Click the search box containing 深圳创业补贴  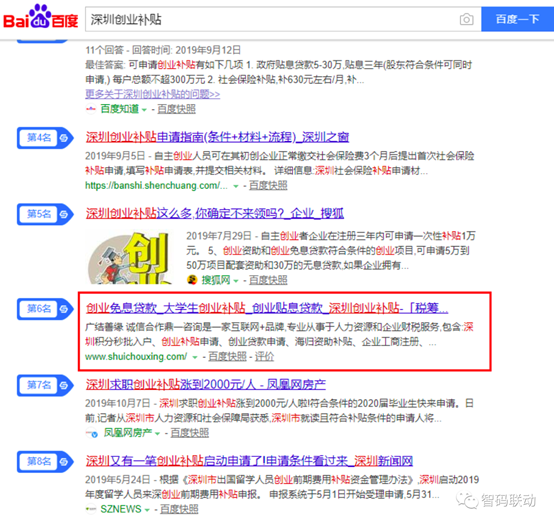coord(272,19)
